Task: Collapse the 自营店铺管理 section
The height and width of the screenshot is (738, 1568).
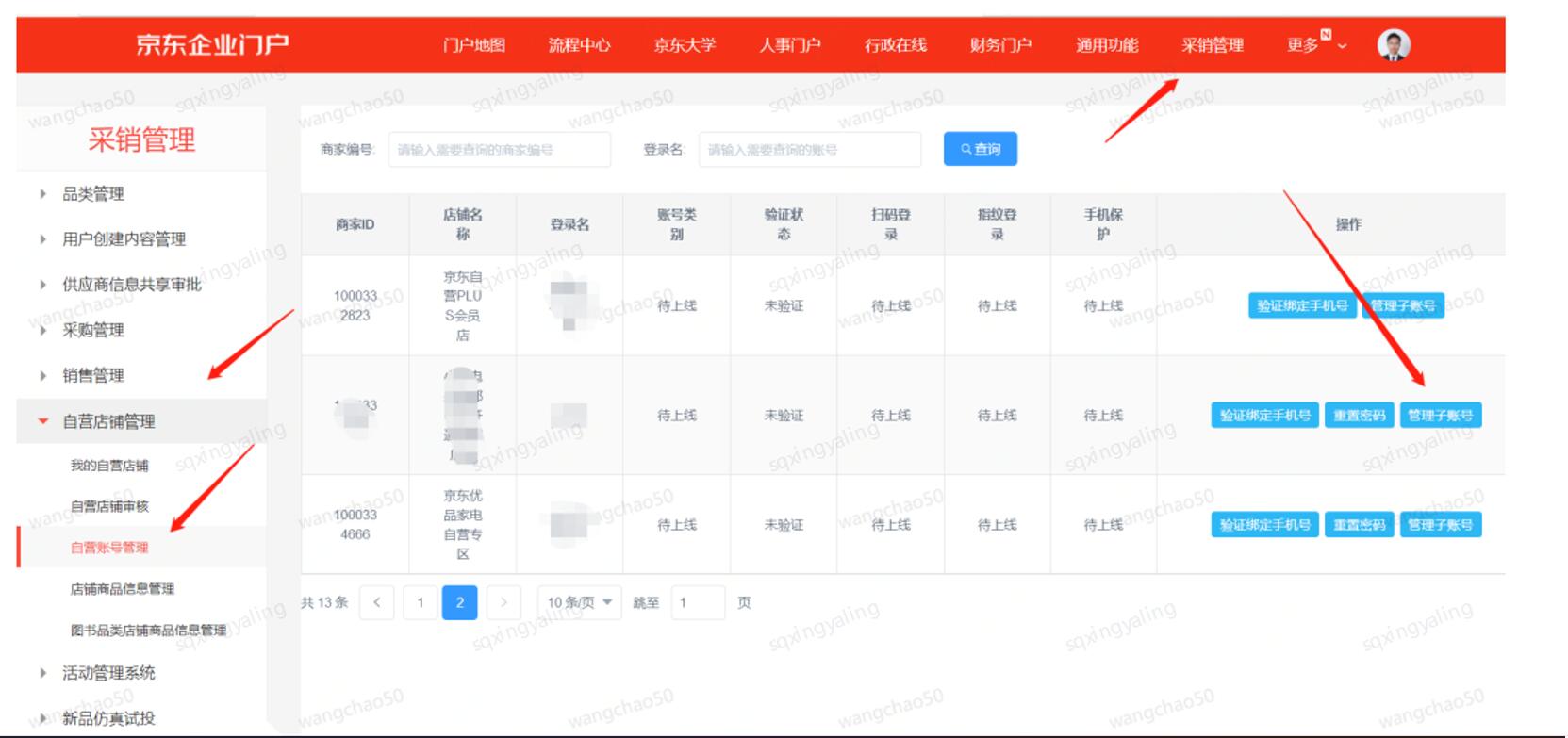Action: tap(43, 421)
